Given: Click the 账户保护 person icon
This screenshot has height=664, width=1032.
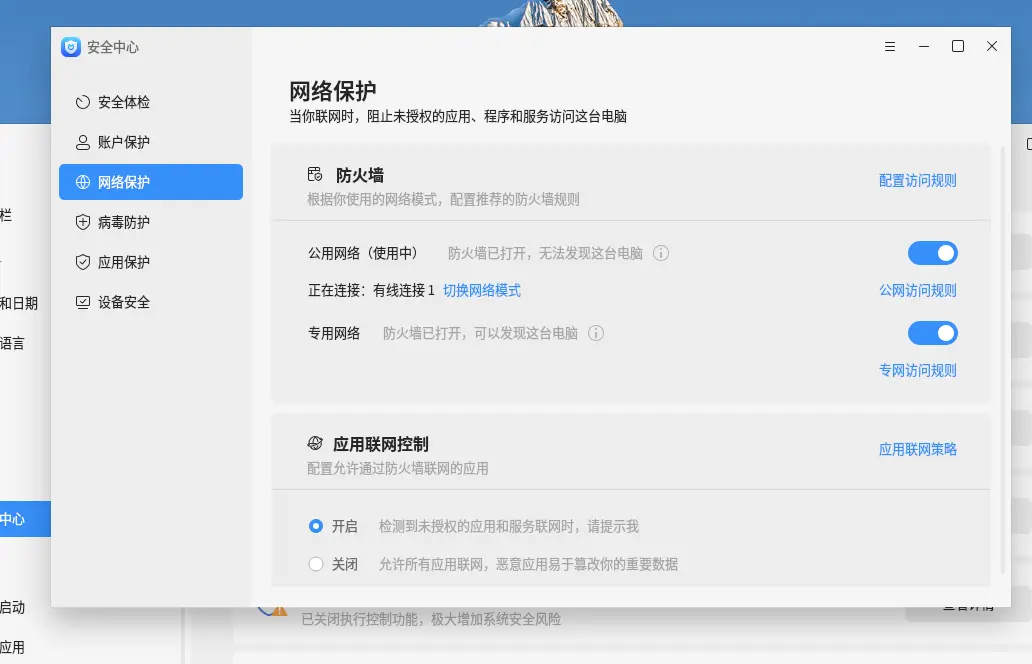Looking at the screenshot, I should point(82,142).
